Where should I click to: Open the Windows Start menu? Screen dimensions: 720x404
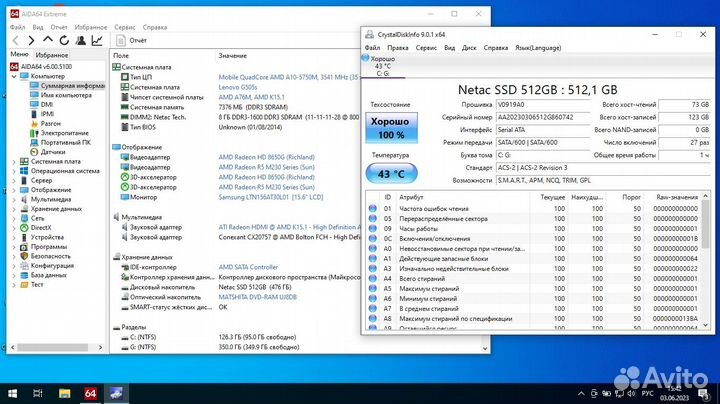[x=12, y=393]
